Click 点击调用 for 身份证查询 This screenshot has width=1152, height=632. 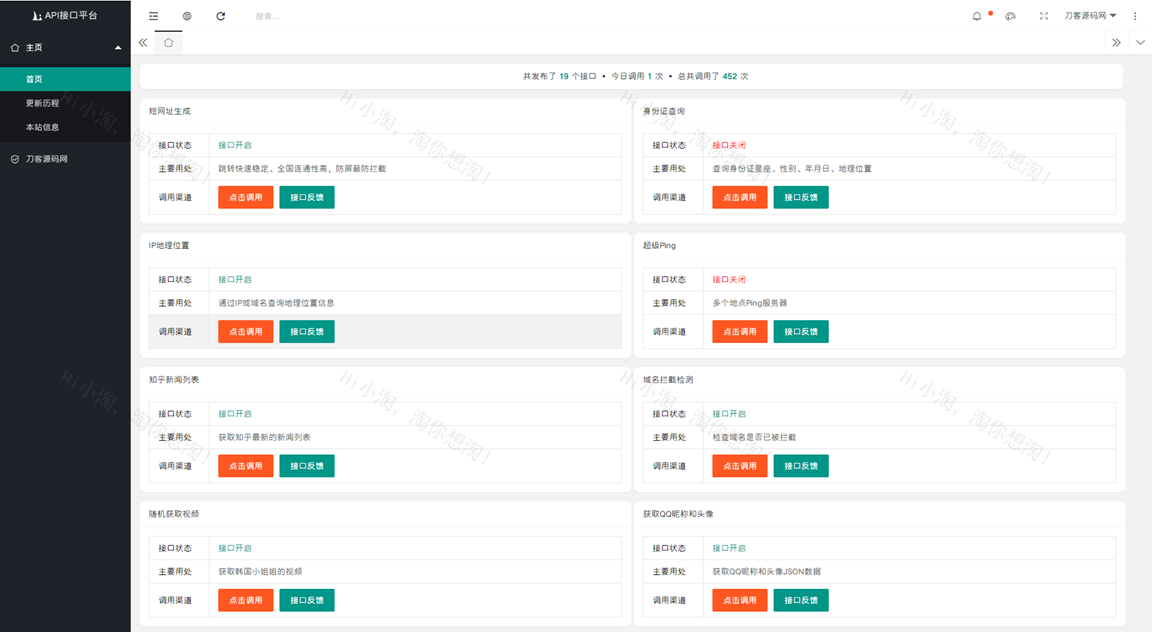coord(740,197)
